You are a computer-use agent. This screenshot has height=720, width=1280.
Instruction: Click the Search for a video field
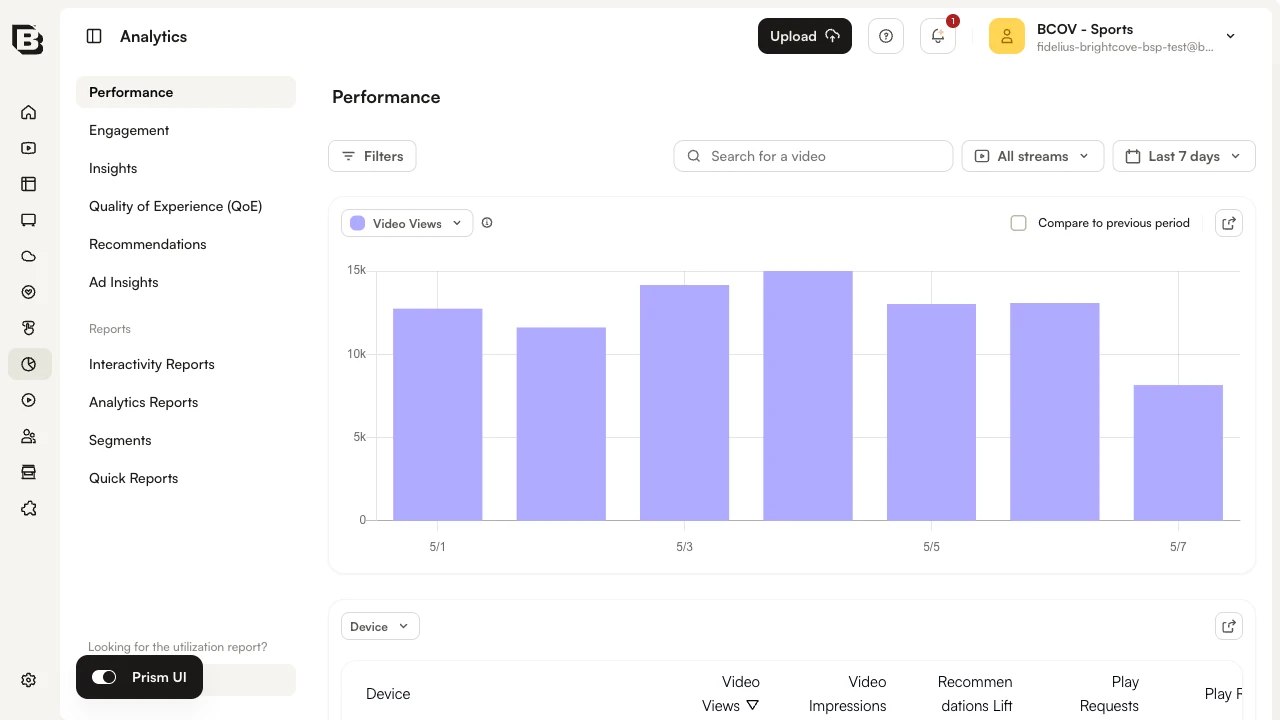pos(813,156)
